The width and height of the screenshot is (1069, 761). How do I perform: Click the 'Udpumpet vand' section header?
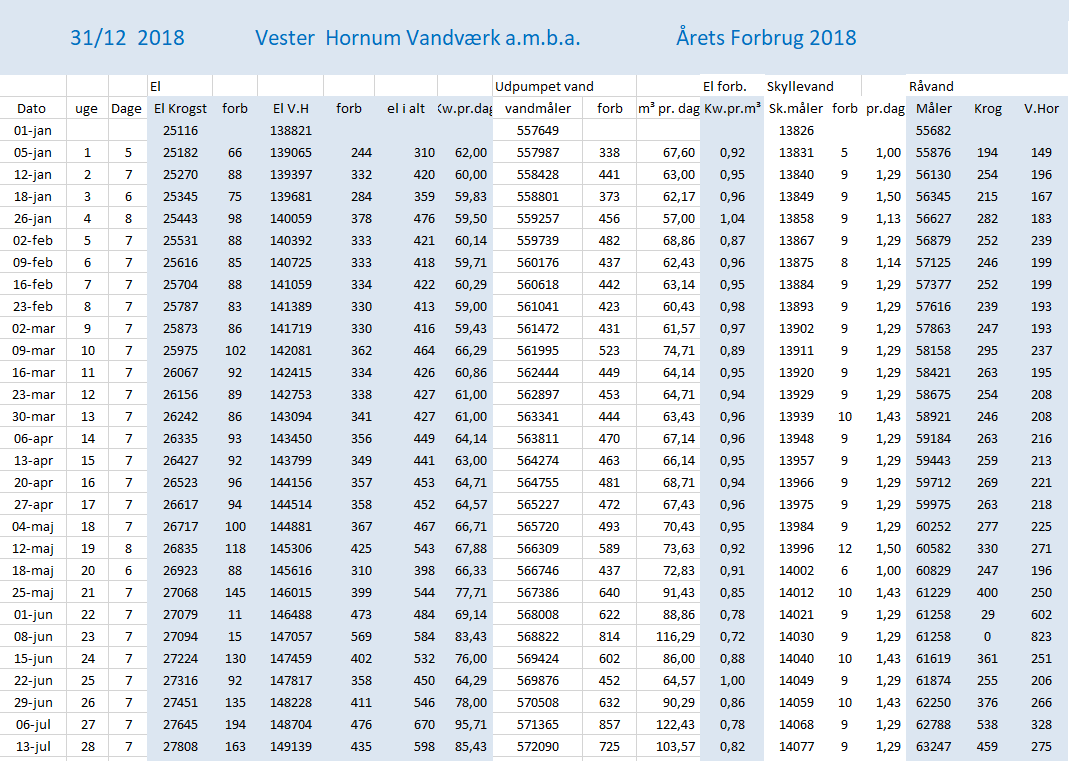544,87
